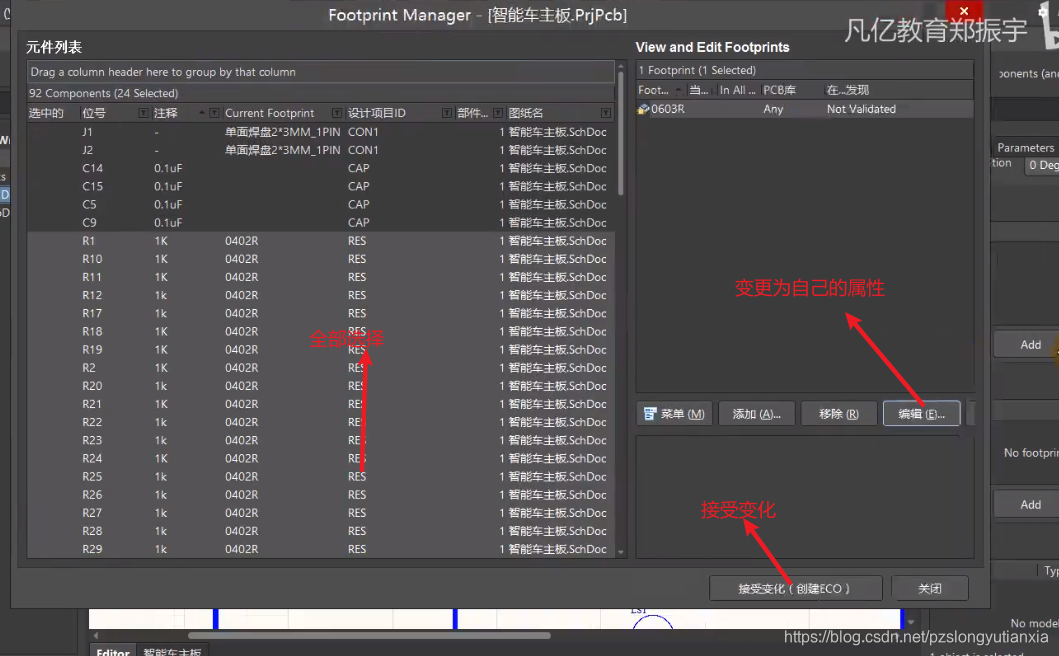This screenshot has width=1059, height=656.
Task: Open the 设计项目ID column filter dropdown
Action: [x=446, y=114]
